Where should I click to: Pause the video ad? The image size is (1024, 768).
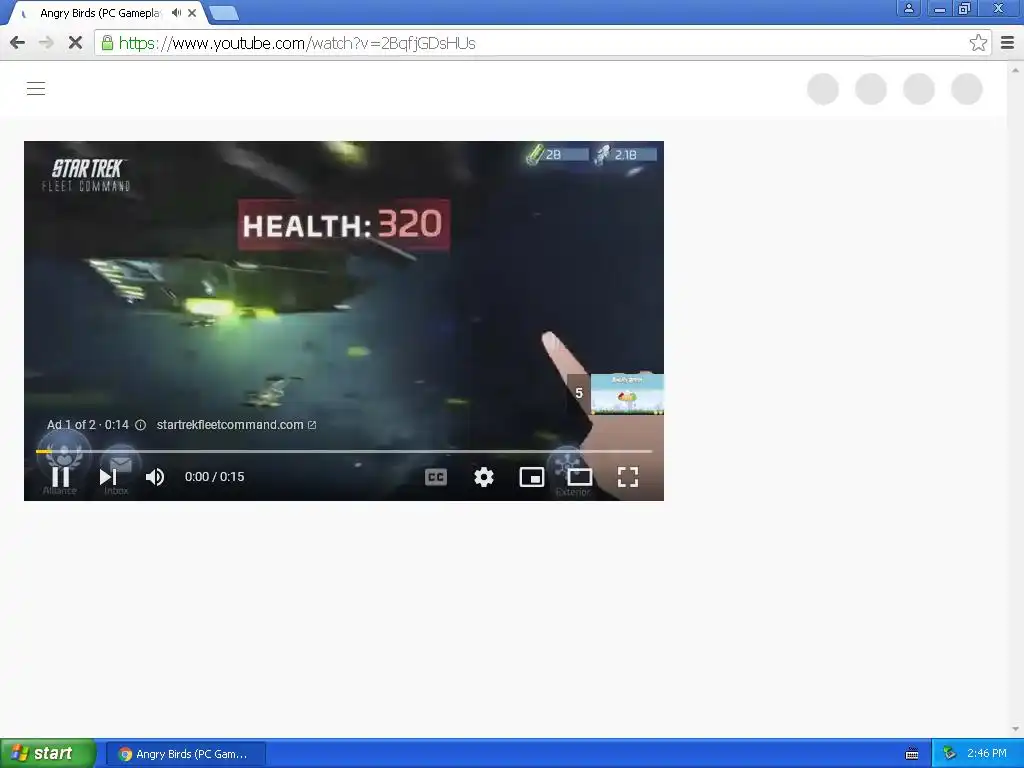click(x=61, y=477)
